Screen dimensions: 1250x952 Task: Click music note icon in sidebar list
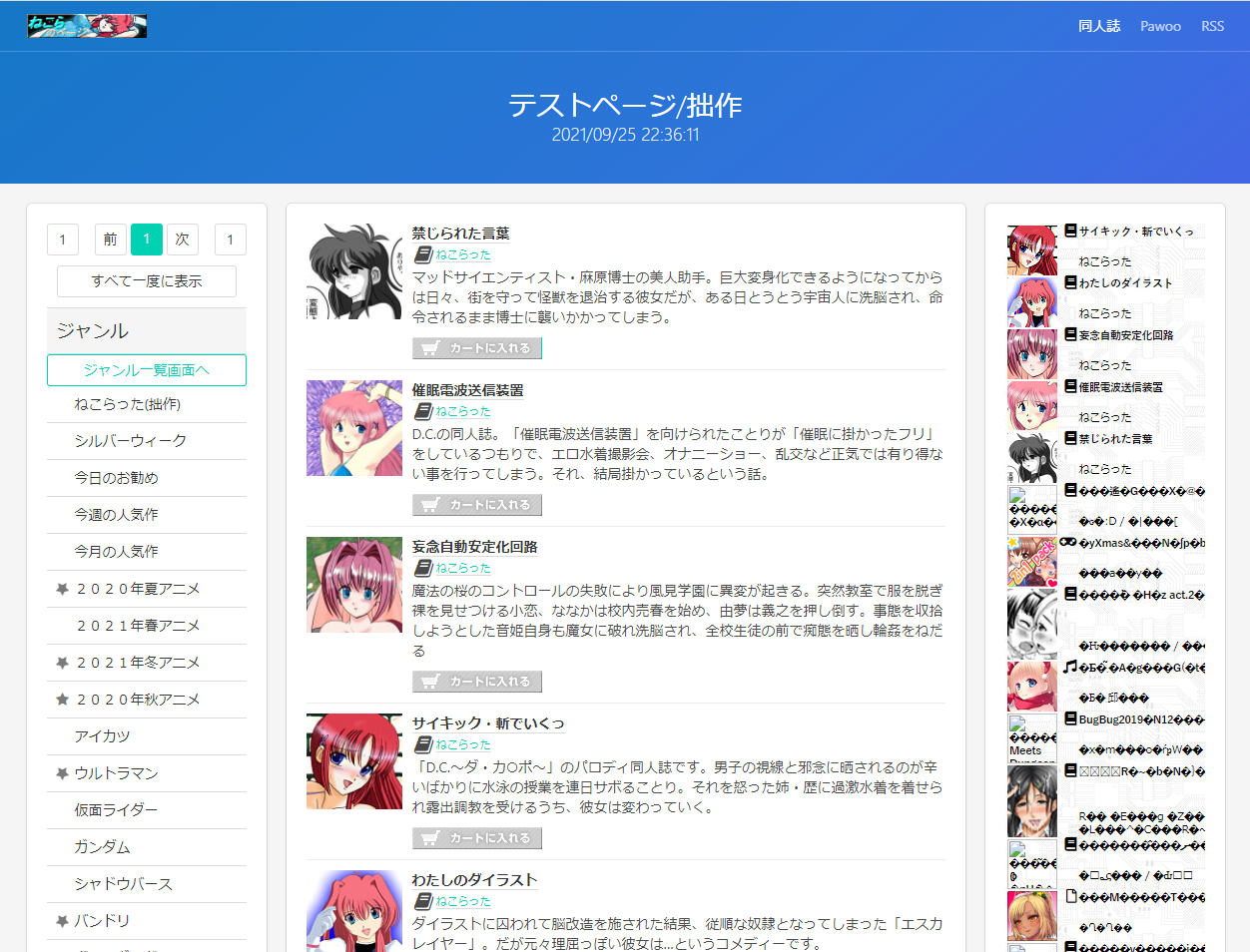(x=1070, y=667)
